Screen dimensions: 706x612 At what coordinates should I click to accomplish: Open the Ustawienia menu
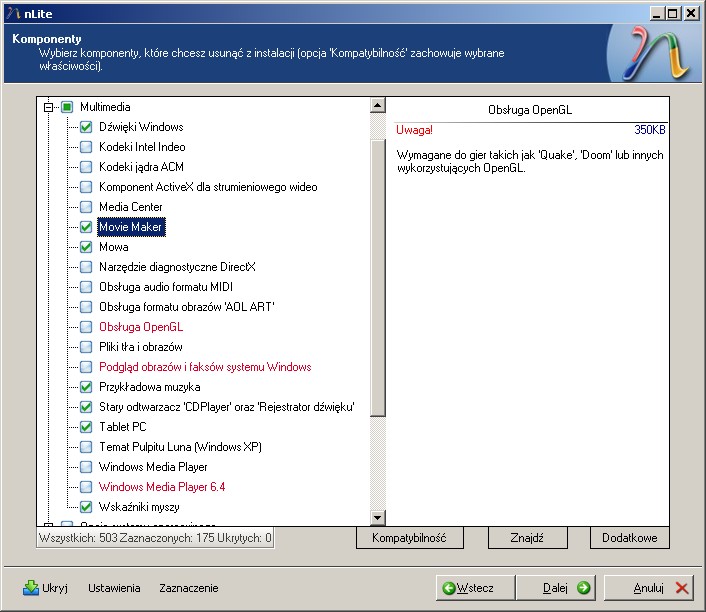point(114,588)
